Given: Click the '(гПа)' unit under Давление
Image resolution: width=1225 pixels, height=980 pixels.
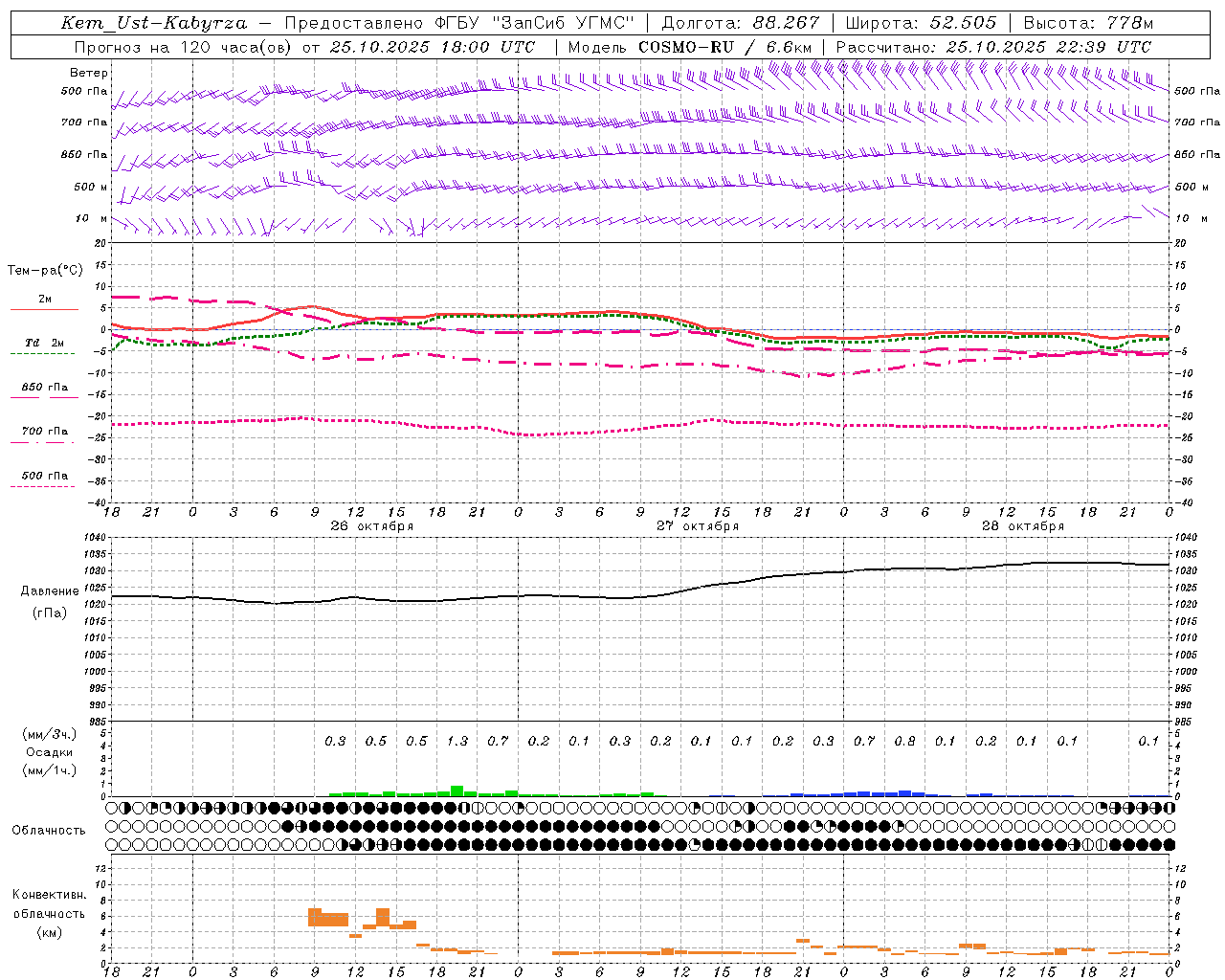Looking at the screenshot, I should pyautogui.click(x=49, y=612).
